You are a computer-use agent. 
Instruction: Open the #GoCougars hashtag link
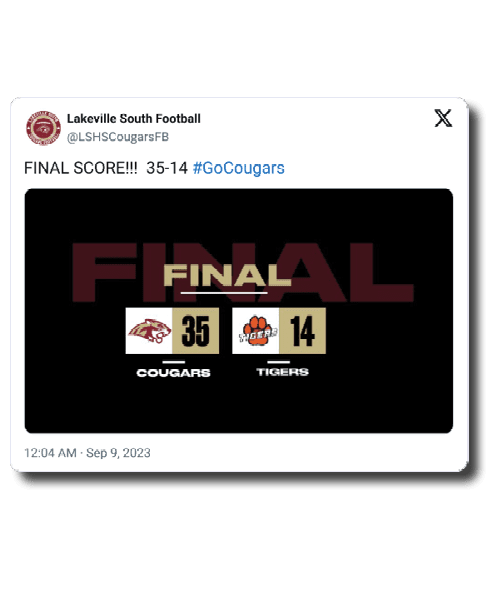238,168
